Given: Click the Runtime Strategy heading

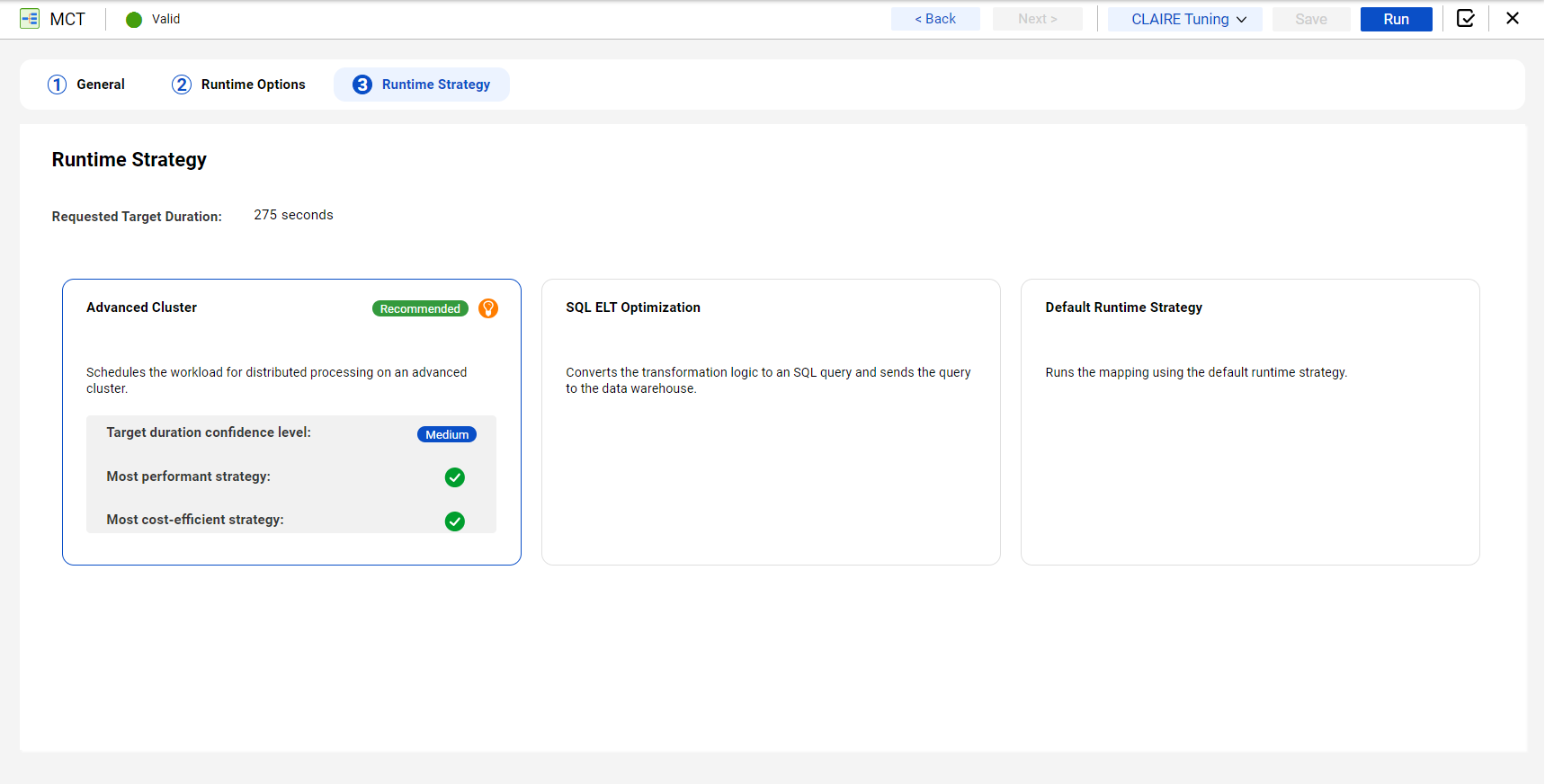Looking at the screenshot, I should (129, 159).
